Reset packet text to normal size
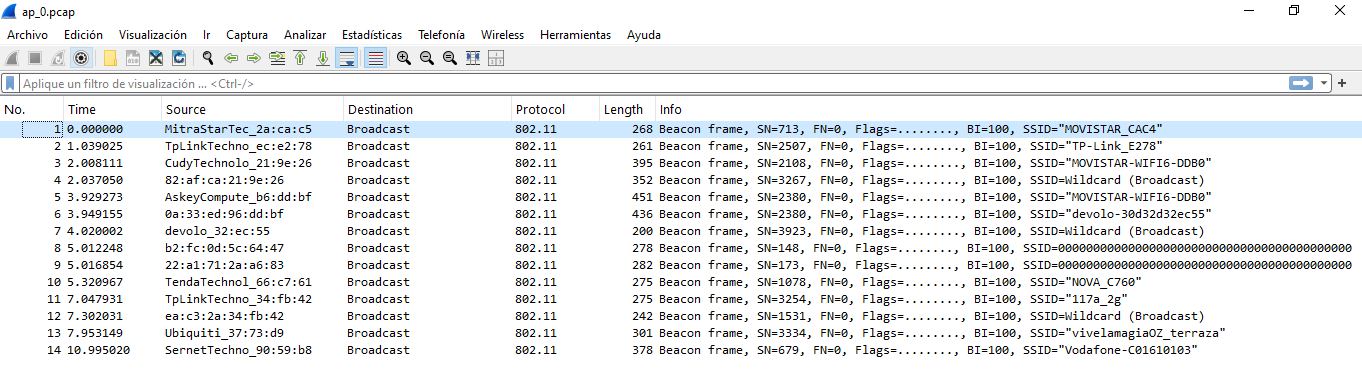This screenshot has width=1362, height=390. (x=450, y=58)
